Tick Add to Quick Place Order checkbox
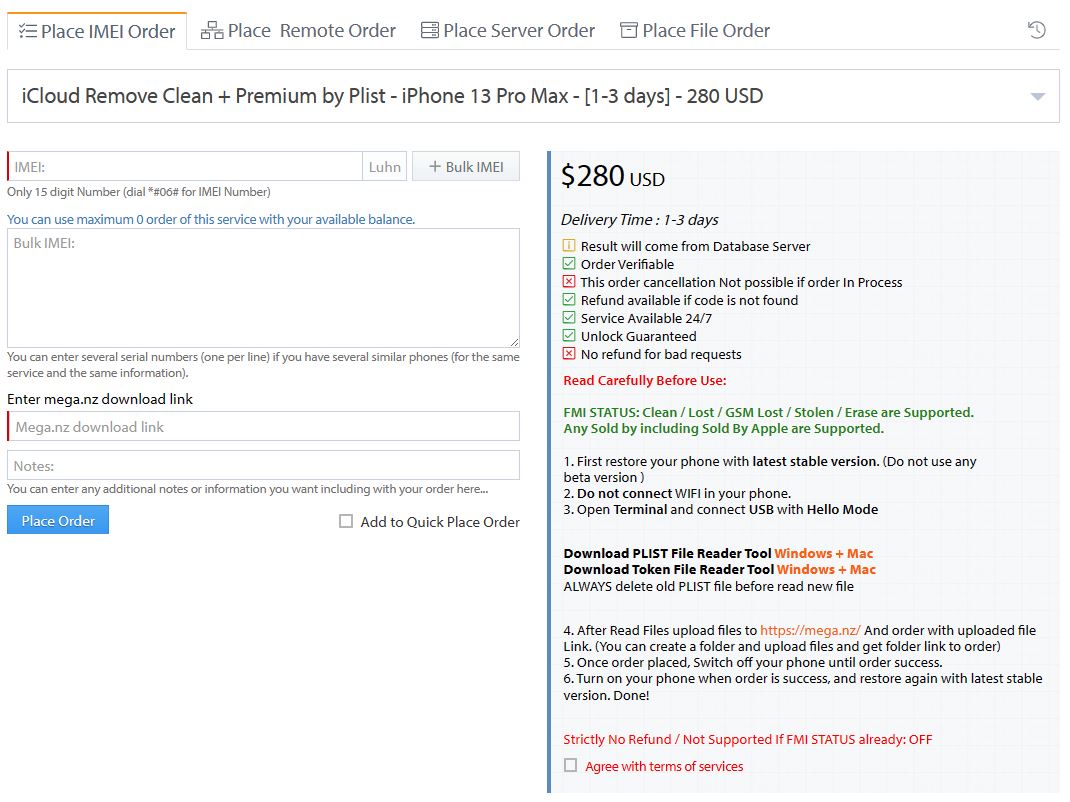Viewport: 1070px width, 802px height. pos(346,521)
